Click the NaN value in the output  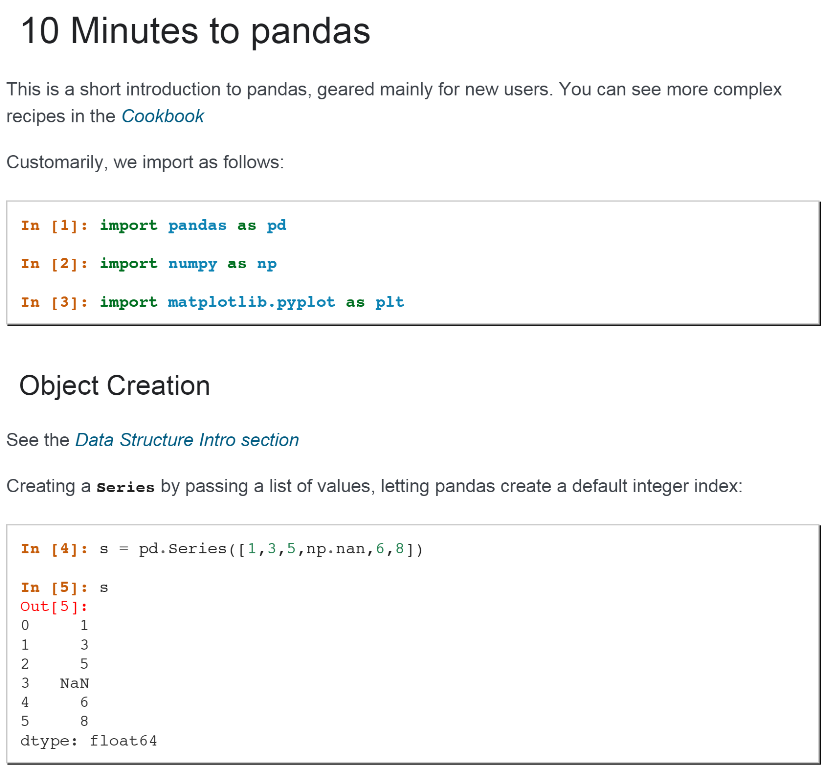(74, 683)
